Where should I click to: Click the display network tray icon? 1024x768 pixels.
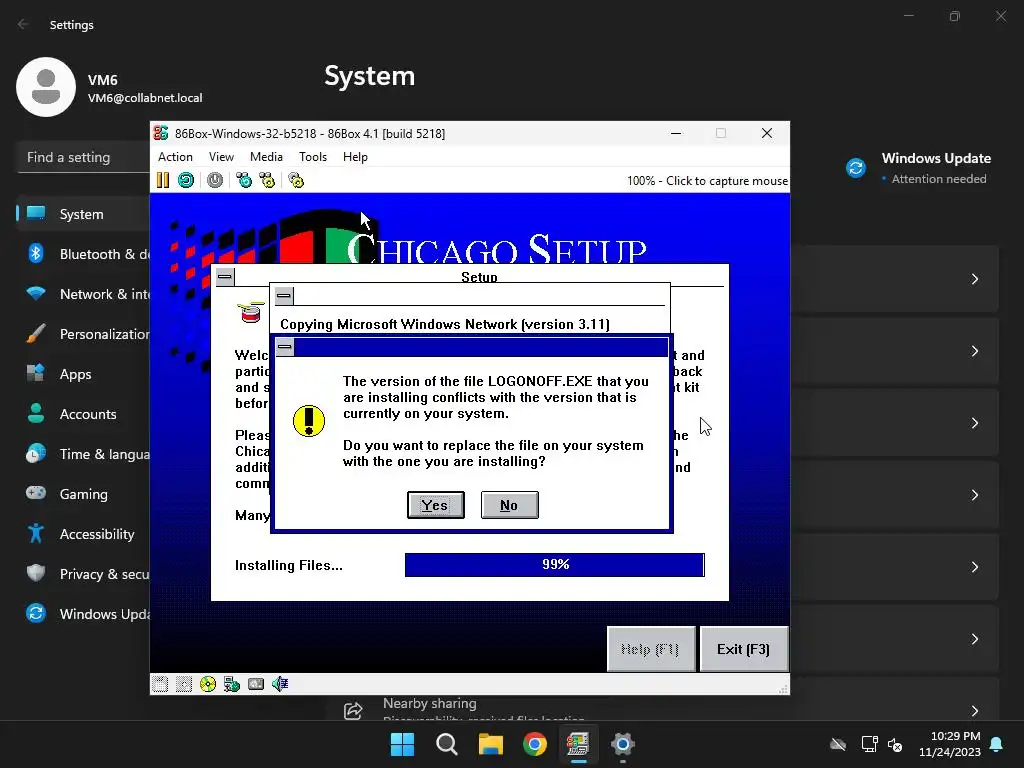(x=869, y=744)
